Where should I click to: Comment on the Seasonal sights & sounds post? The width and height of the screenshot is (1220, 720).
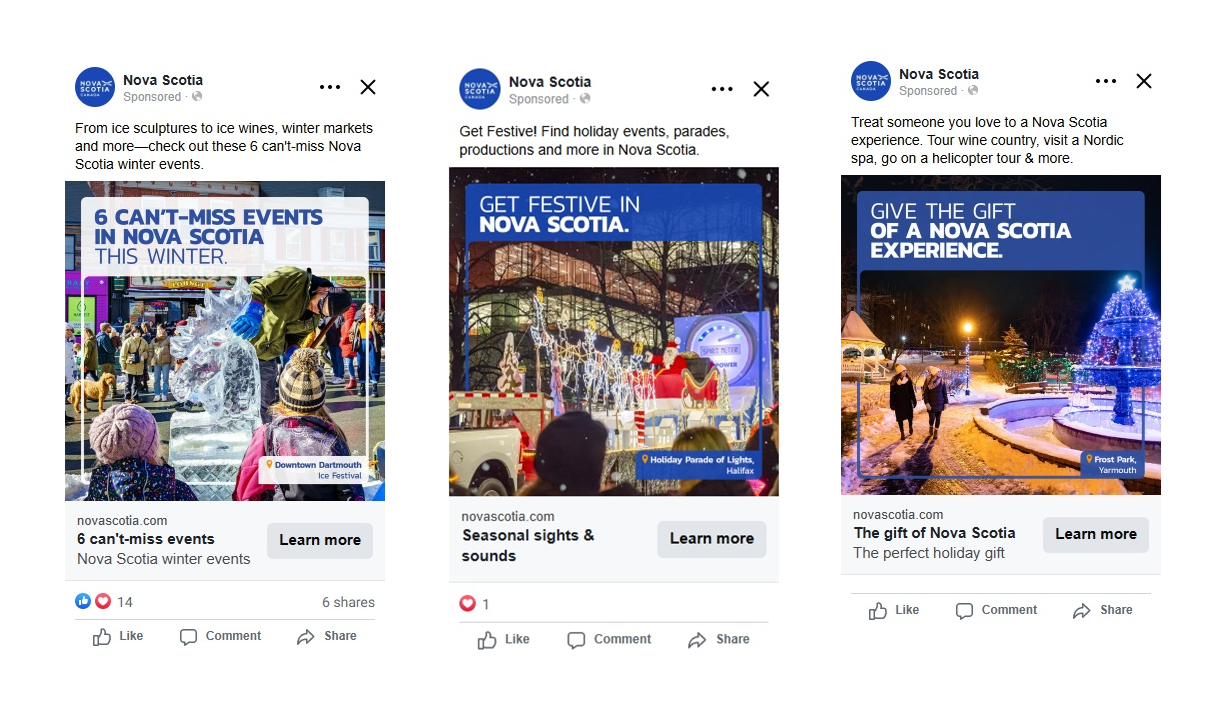coord(609,639)
